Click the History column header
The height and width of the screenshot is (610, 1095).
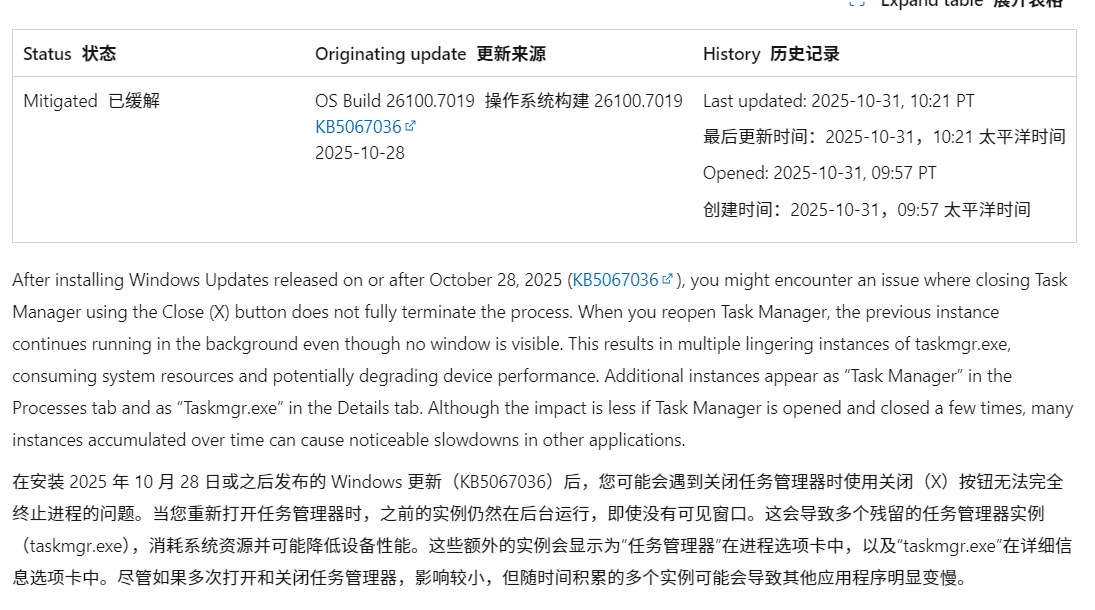point(731,54)
